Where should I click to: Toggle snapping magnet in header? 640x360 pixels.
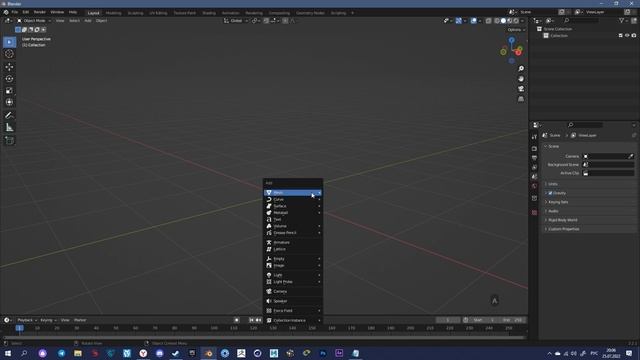click(x=266, y=21)
